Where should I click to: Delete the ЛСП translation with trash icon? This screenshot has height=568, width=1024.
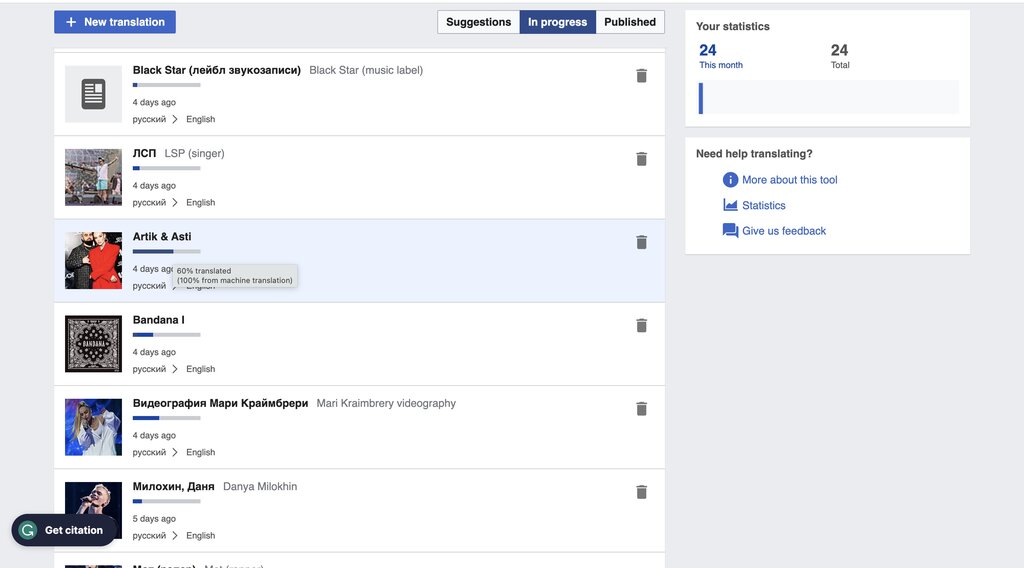pyautogui.click(x=641, y=159)
